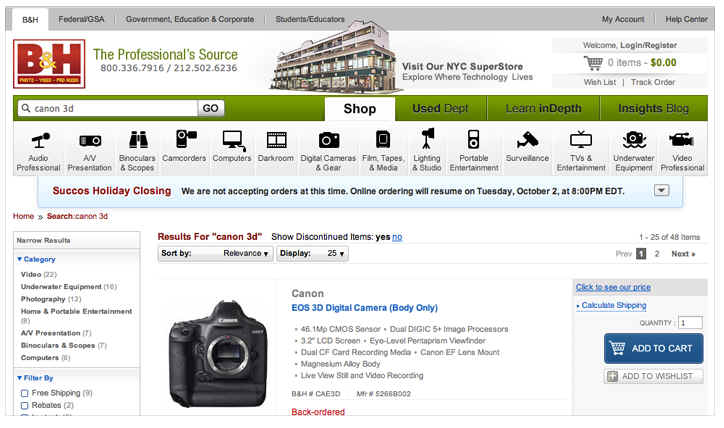The image size is (724, 428).
Task: Click the Home breadcrumb link
Action: 23,216
